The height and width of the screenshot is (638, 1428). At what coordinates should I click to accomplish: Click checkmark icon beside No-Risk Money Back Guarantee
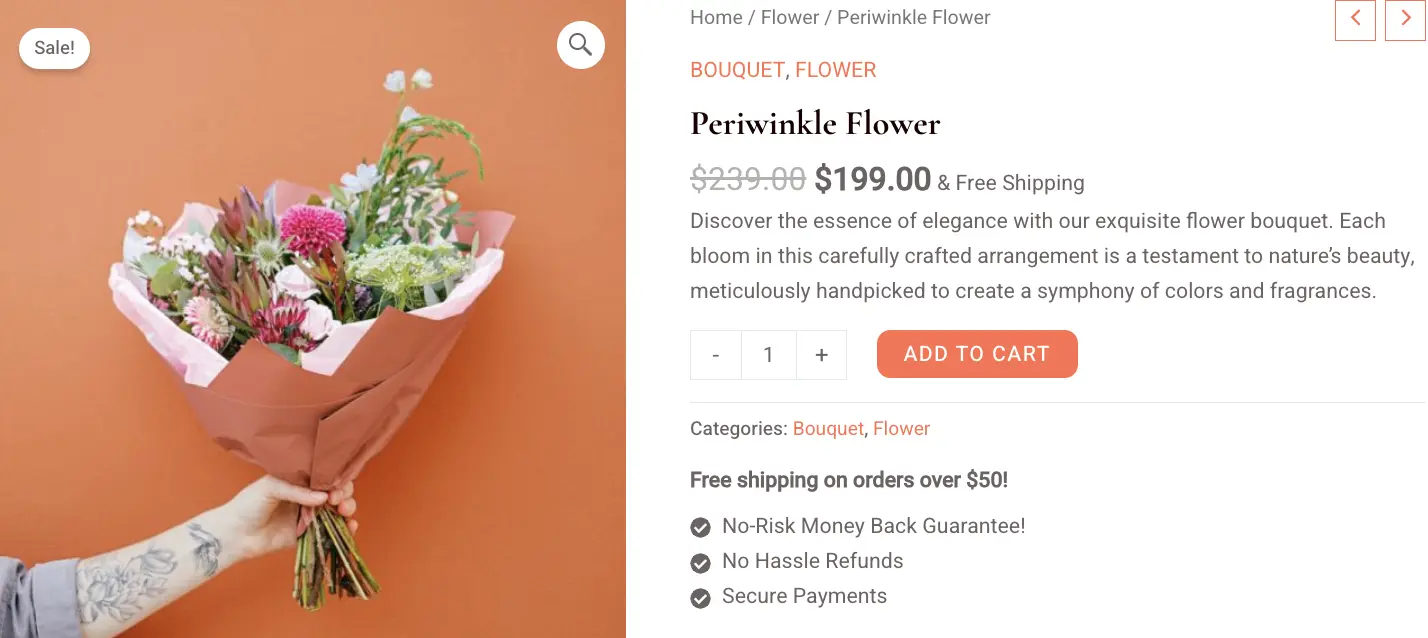(701, 527)
